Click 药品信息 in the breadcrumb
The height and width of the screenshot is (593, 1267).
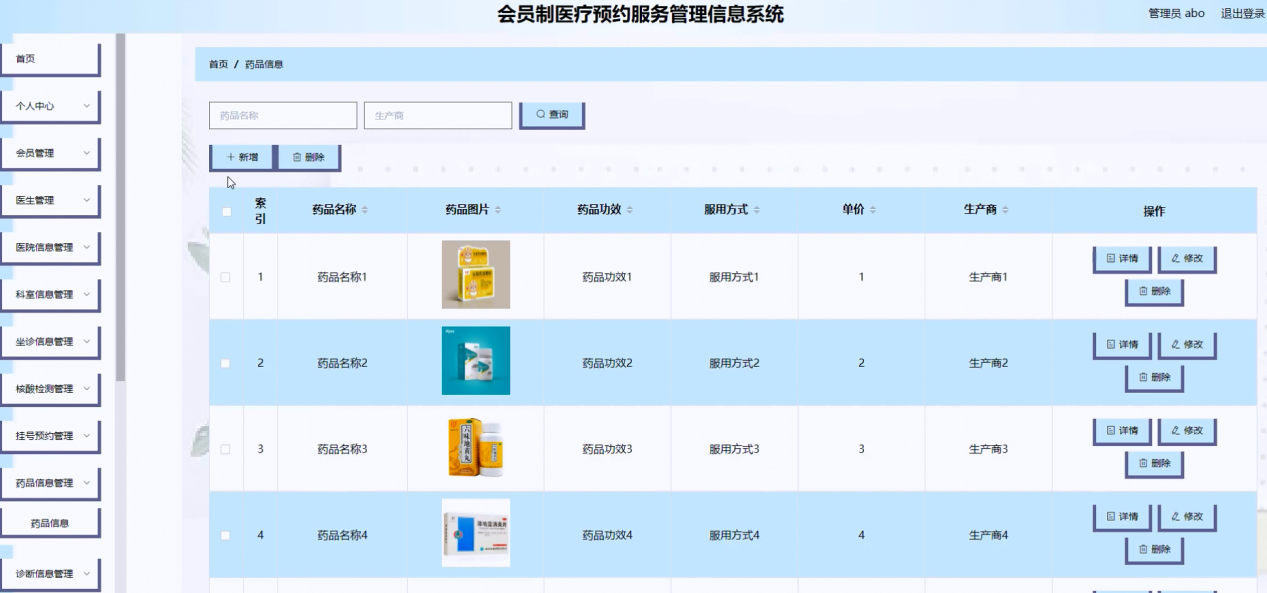(264, 64)
